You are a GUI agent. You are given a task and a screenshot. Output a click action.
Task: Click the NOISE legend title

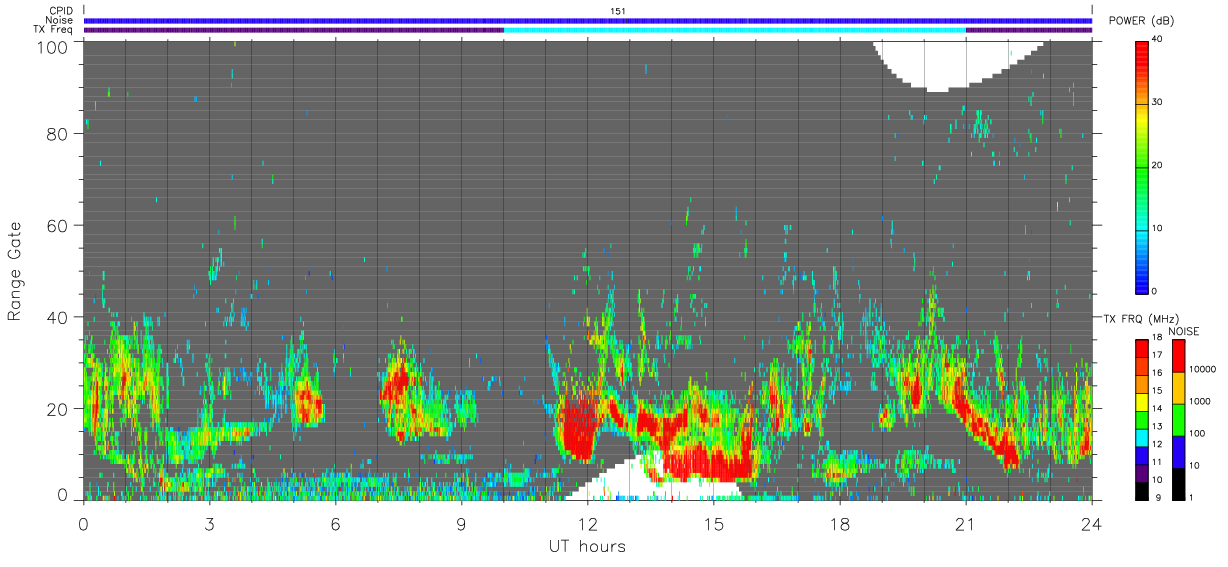(x=1184, y=331)
